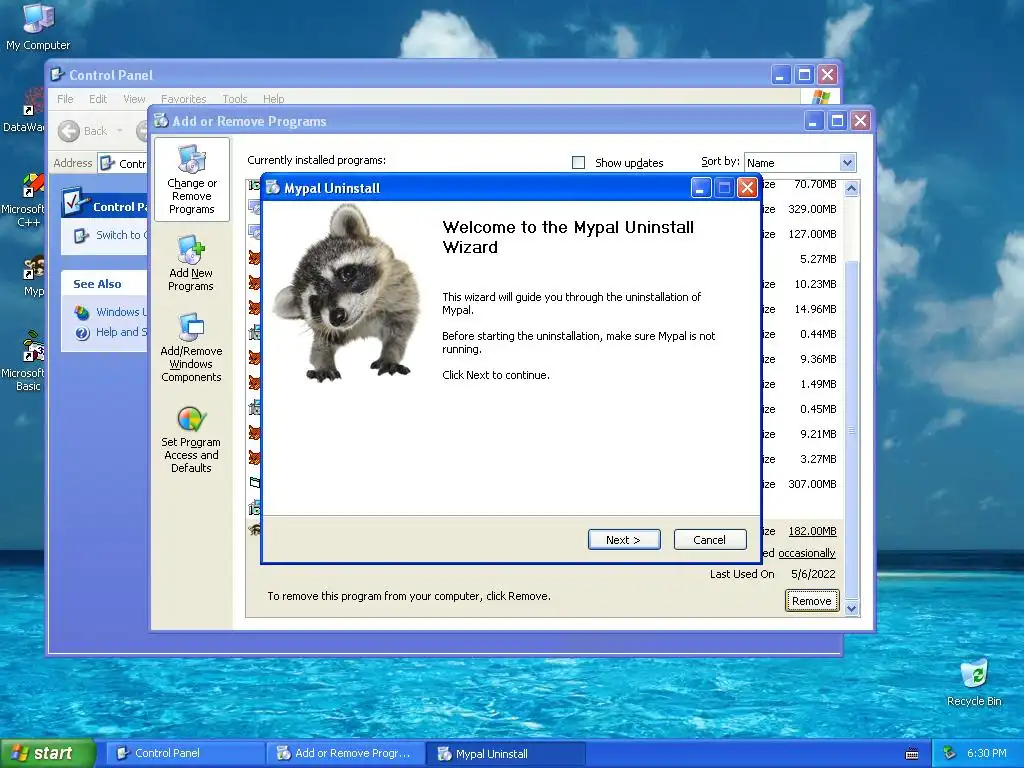Click the 307.00MB program size entry

click(812, 484)
